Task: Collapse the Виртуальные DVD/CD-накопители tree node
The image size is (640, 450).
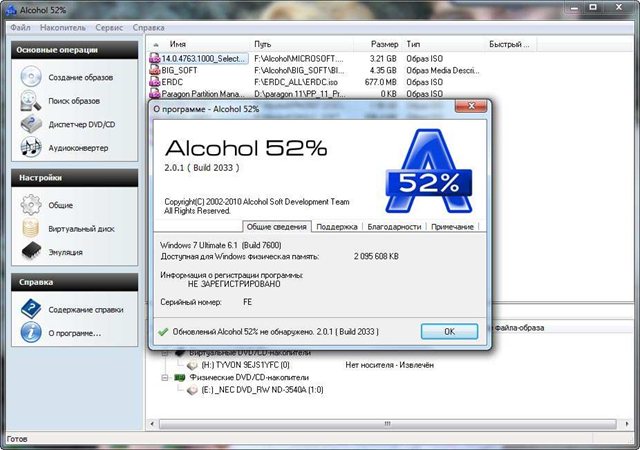Action: (x=164, y=353)
